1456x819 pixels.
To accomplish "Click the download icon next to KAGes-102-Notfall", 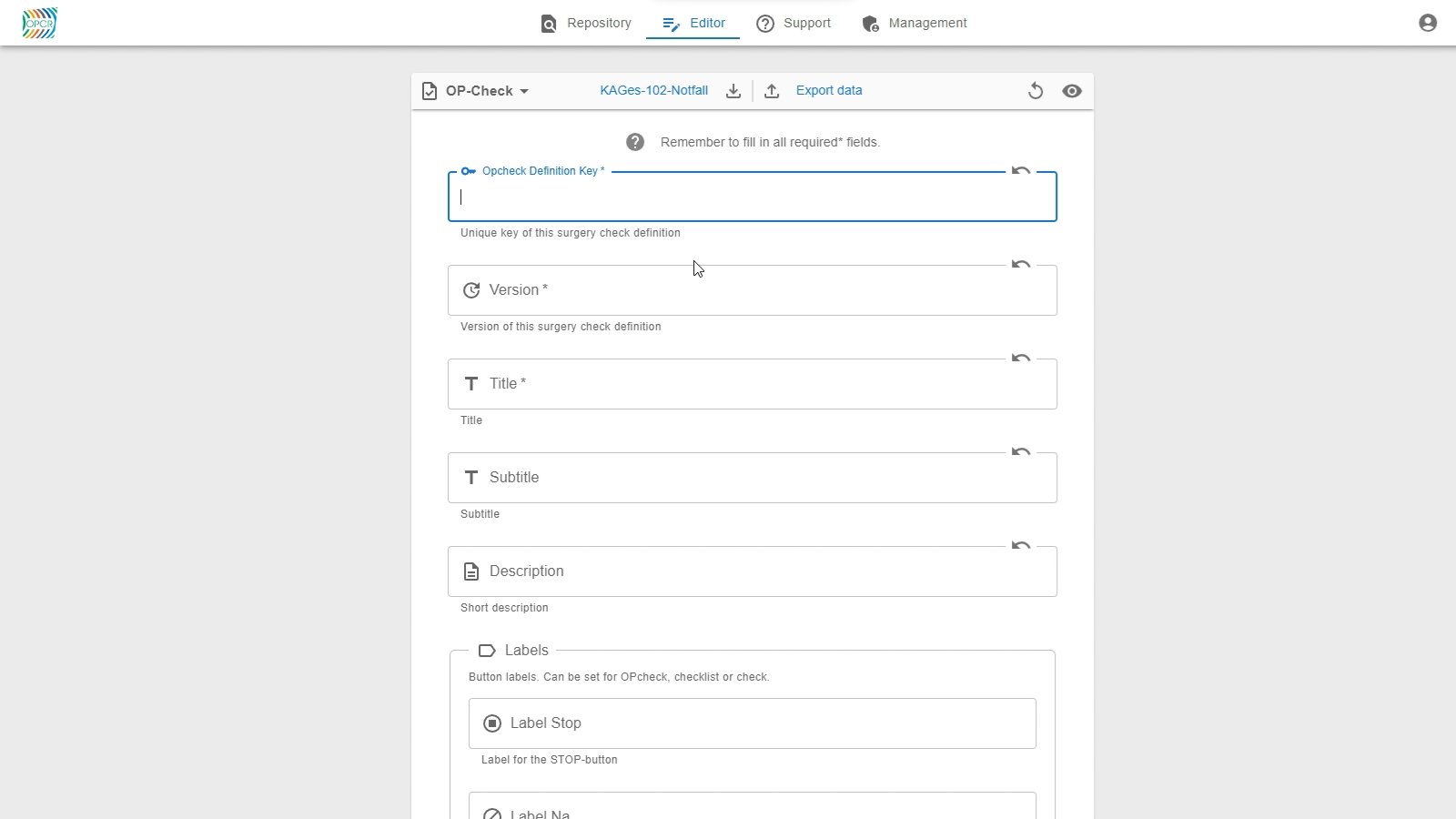I will coord(733,91).
